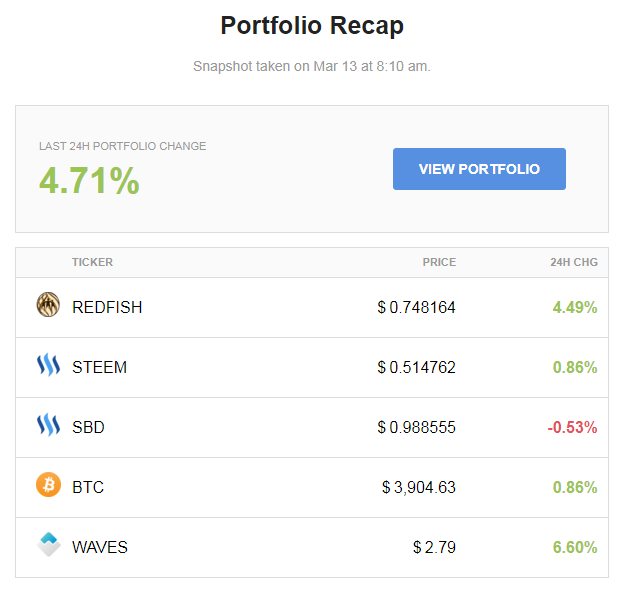626x595 pixels.
Task: Click the orange Bitcoin icon
Action: point(48,485)
